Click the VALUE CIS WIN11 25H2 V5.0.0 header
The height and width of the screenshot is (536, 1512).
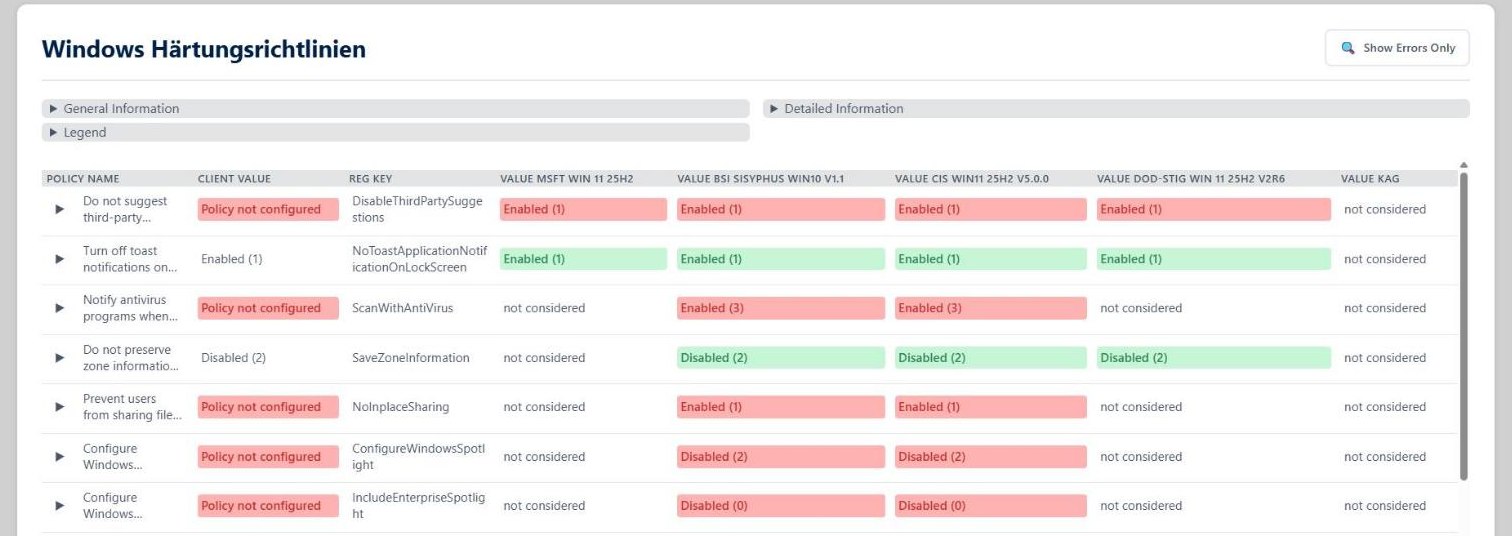coord(972,179)
